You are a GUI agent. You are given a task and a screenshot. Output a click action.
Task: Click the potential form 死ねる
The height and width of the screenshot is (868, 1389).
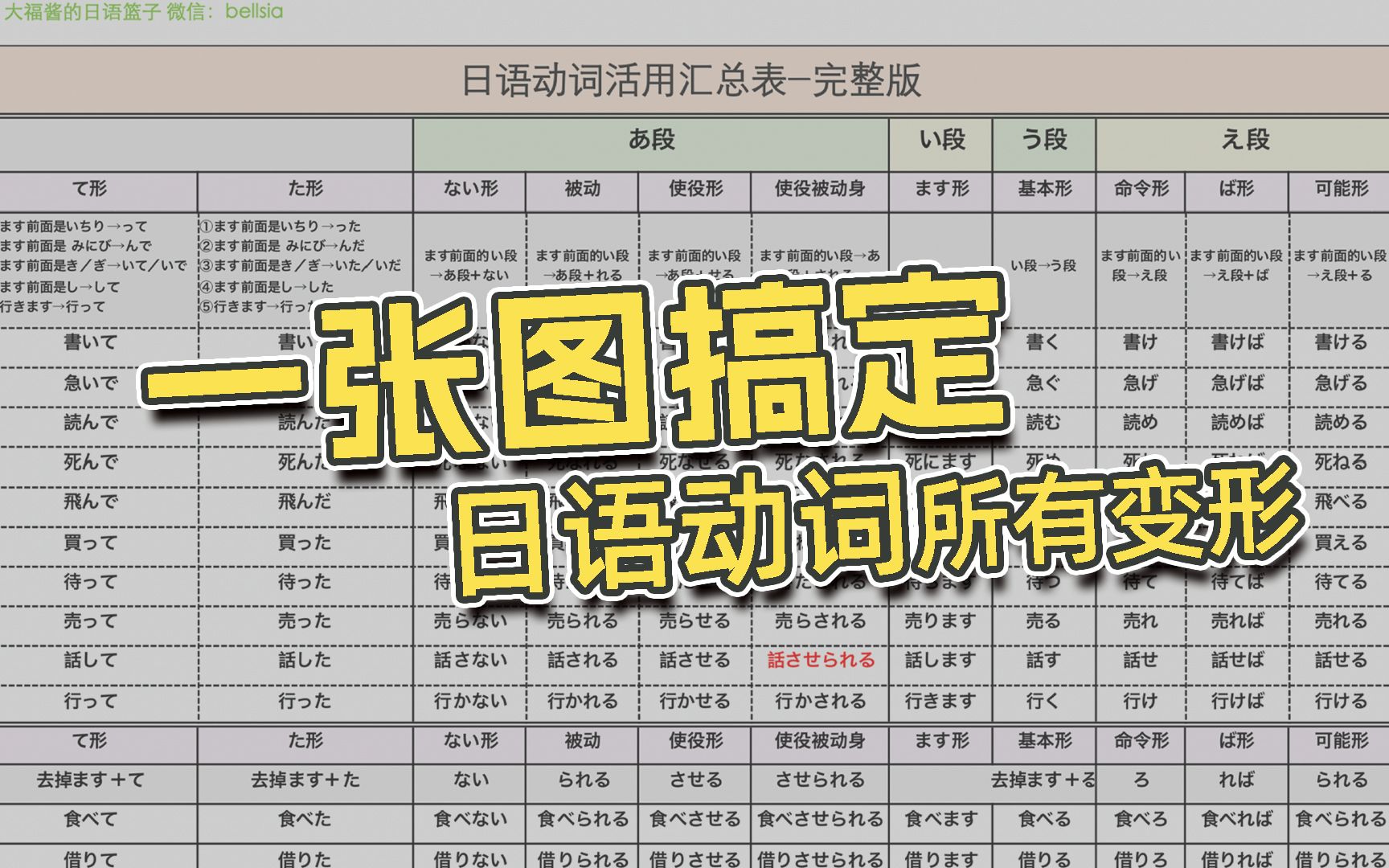pyautogui.click(x=1341, y=463)
